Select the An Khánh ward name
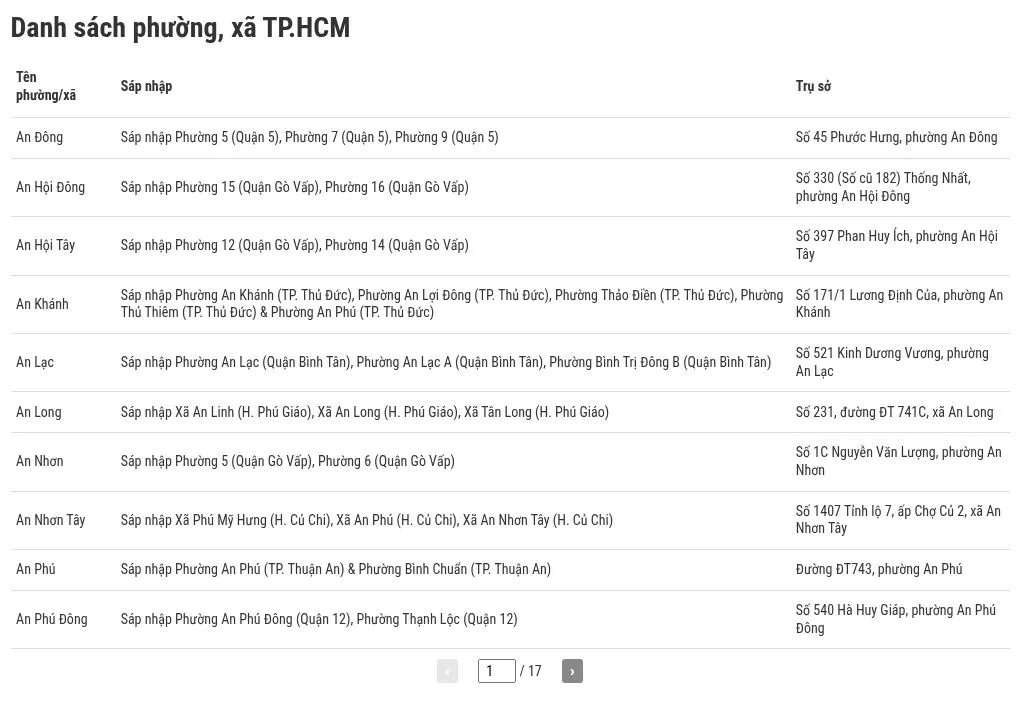The width and height of the screenshot is (1020, 704). pyautogui.click(x=42, y=304)
